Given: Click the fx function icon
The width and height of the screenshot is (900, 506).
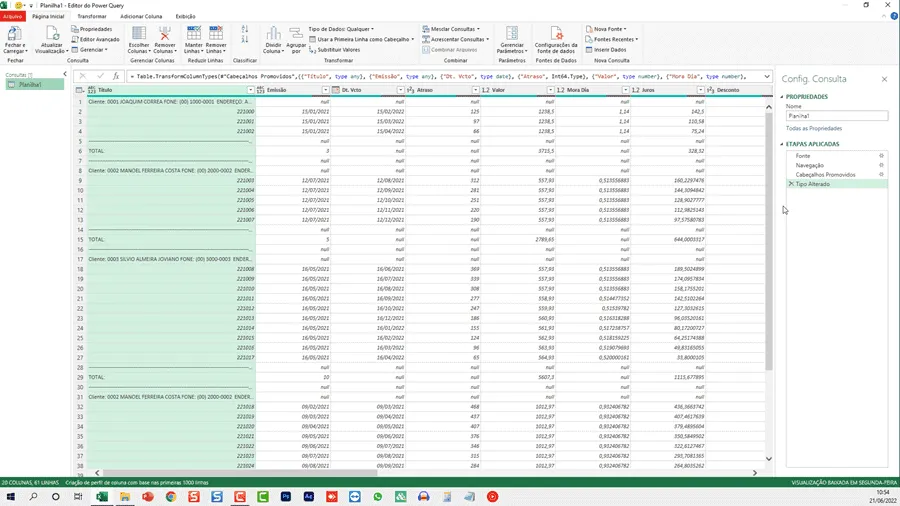Looking at the screenshot, I should coord(116,76).
